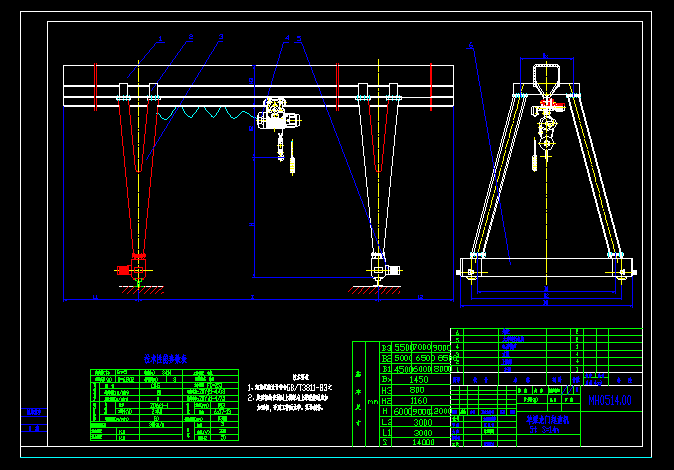The image size is (674, 470).
Task: Click part callout number 4 label
Action: tap(287, 39)
